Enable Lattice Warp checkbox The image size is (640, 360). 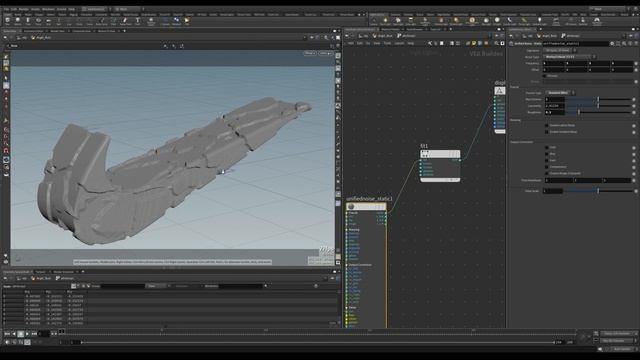pos(547,126)
